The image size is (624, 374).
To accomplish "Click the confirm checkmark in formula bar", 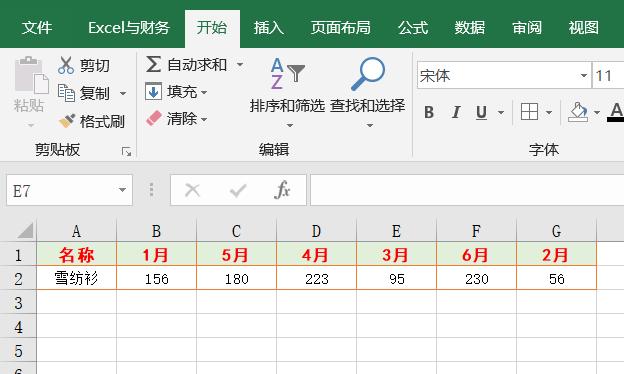I will [238, 191].
